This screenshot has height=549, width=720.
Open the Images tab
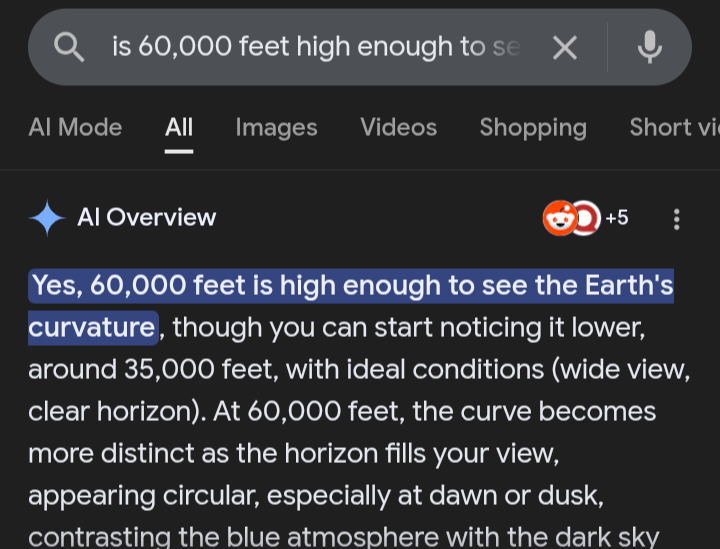[x=276, y=127]
